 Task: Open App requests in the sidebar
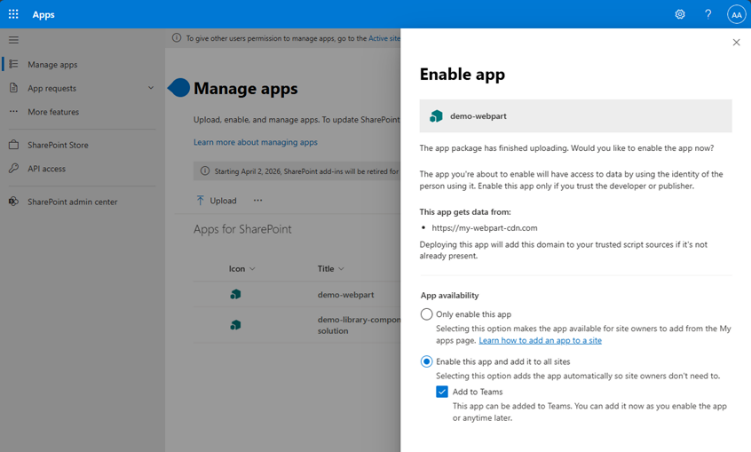click(x=52, y=88)
